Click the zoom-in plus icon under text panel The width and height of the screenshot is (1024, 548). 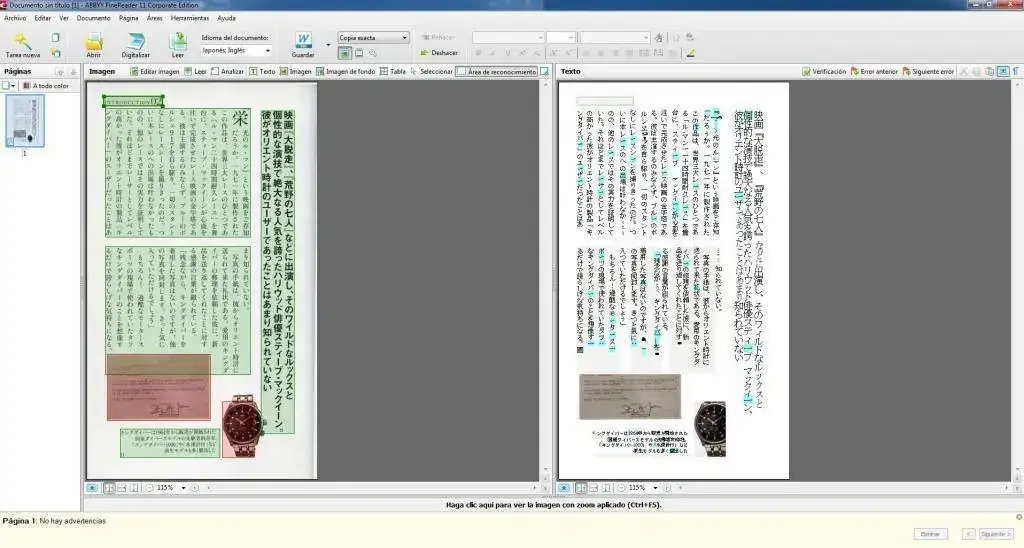coord(667,488)
